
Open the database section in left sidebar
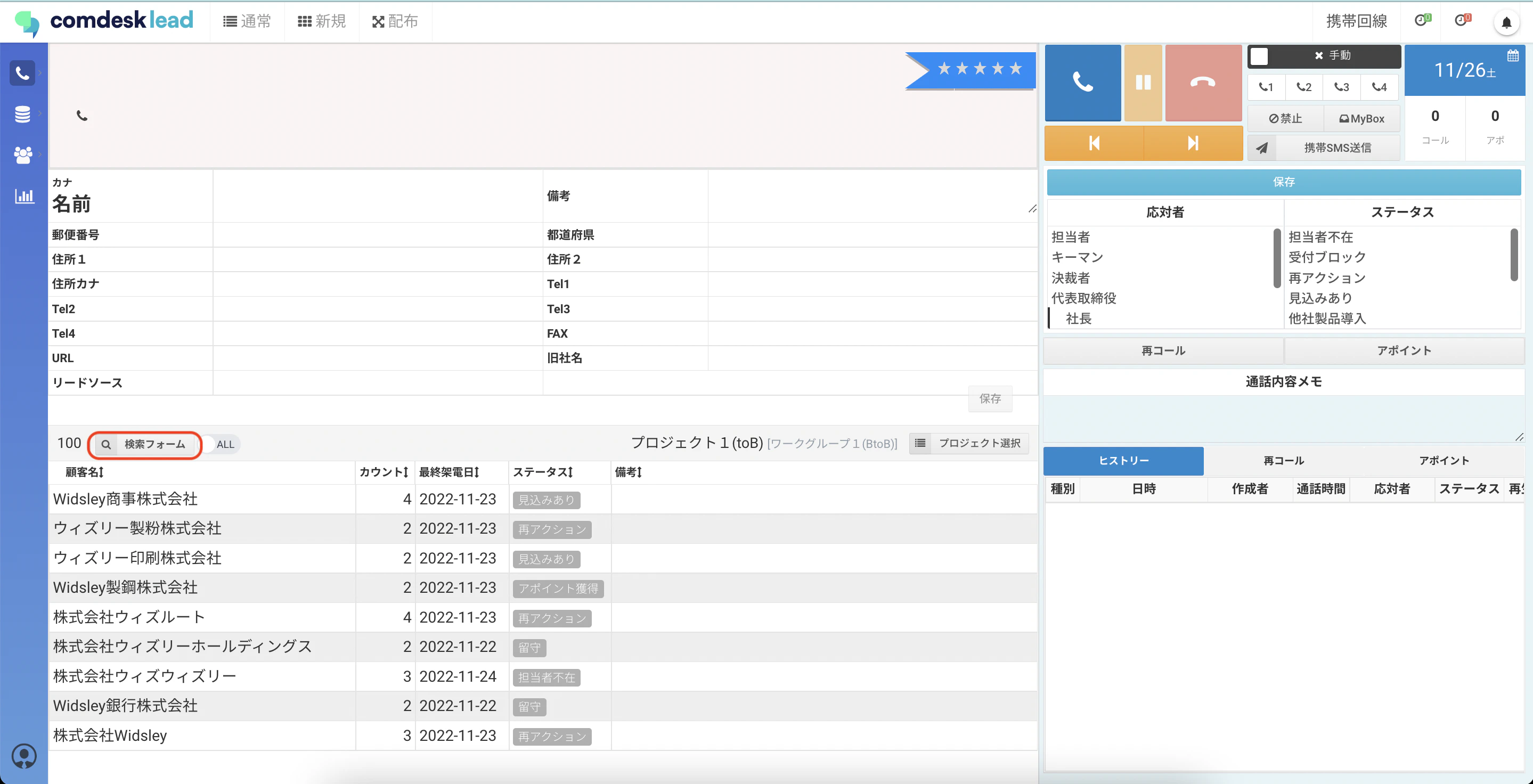[x=22, y=114]
